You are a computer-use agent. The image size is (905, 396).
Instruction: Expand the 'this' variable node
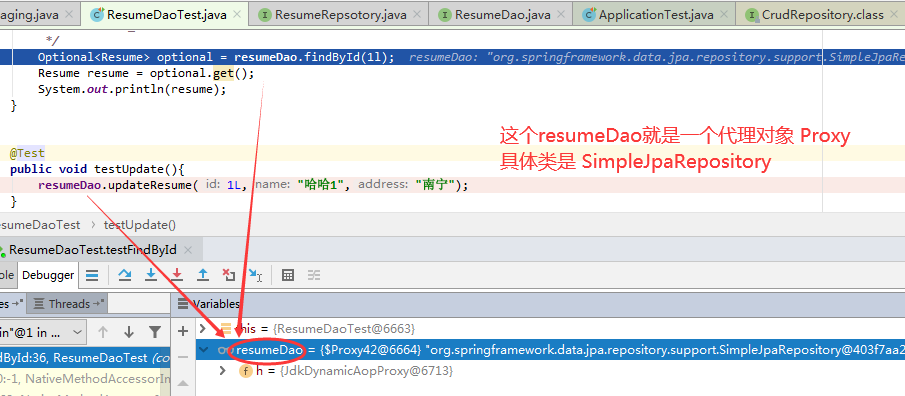pyautogui.click(x=202, y=328)
